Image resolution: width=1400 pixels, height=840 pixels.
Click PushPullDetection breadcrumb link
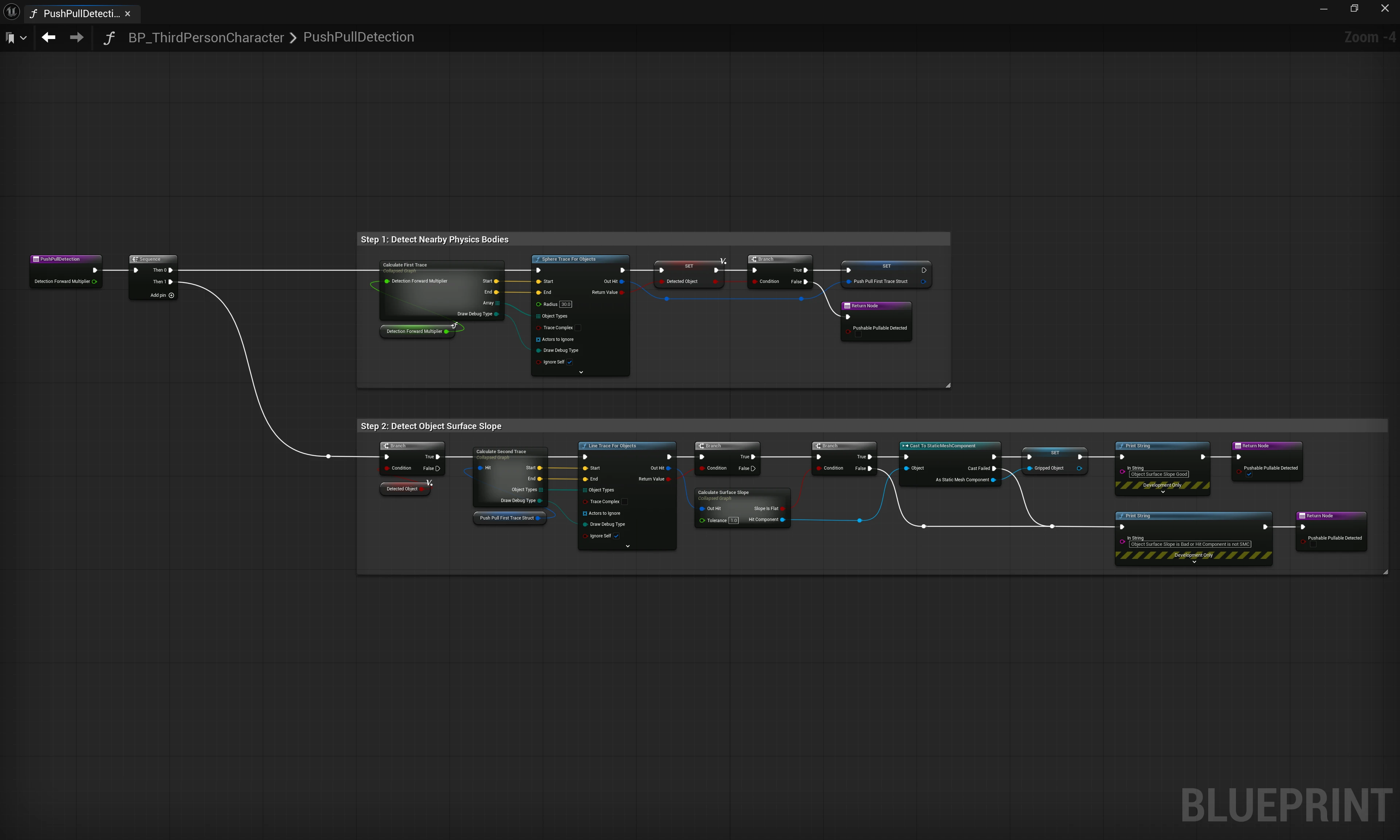pyautogui.click(x=359, y=37)
